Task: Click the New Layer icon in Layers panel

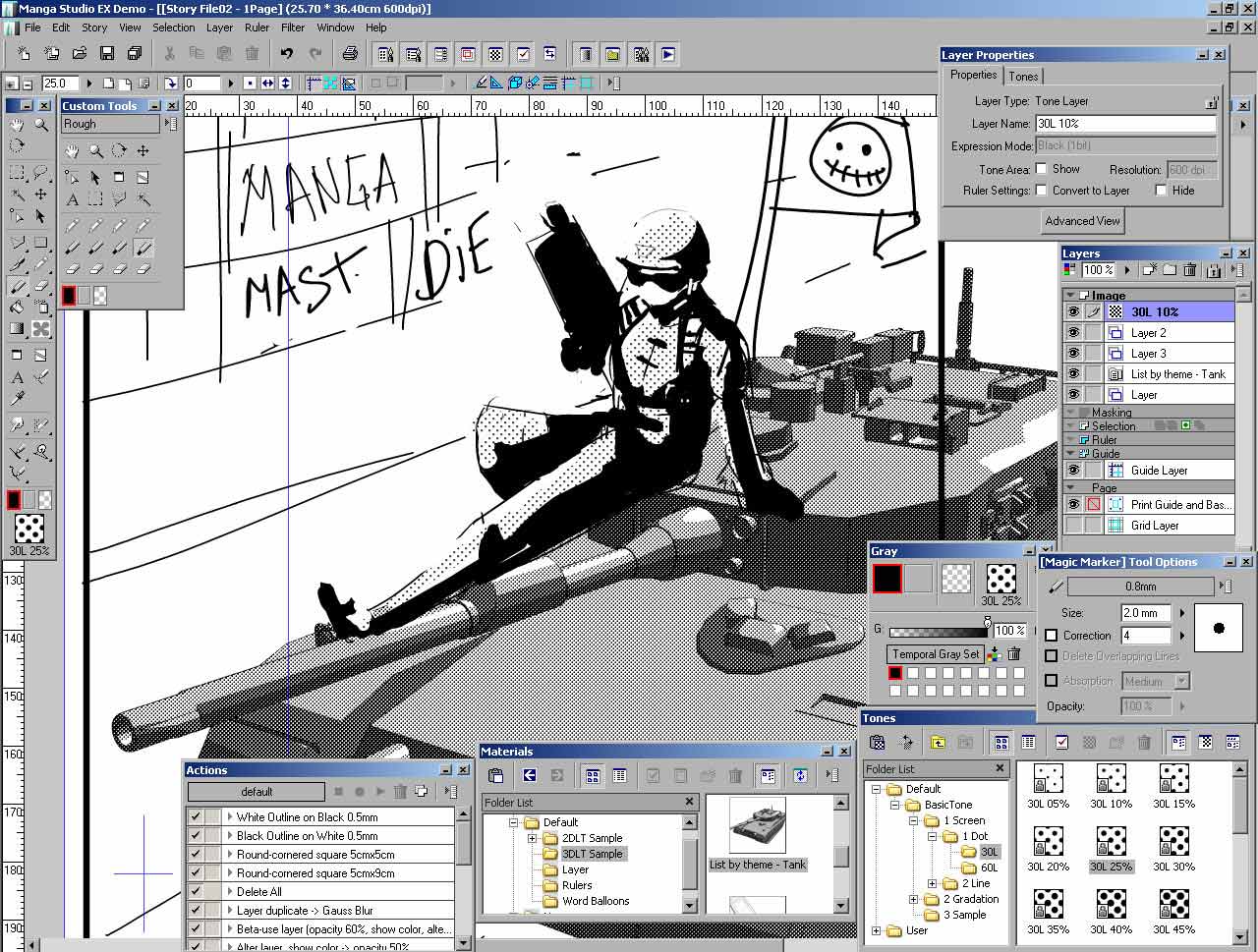Action: point(1148,269)
